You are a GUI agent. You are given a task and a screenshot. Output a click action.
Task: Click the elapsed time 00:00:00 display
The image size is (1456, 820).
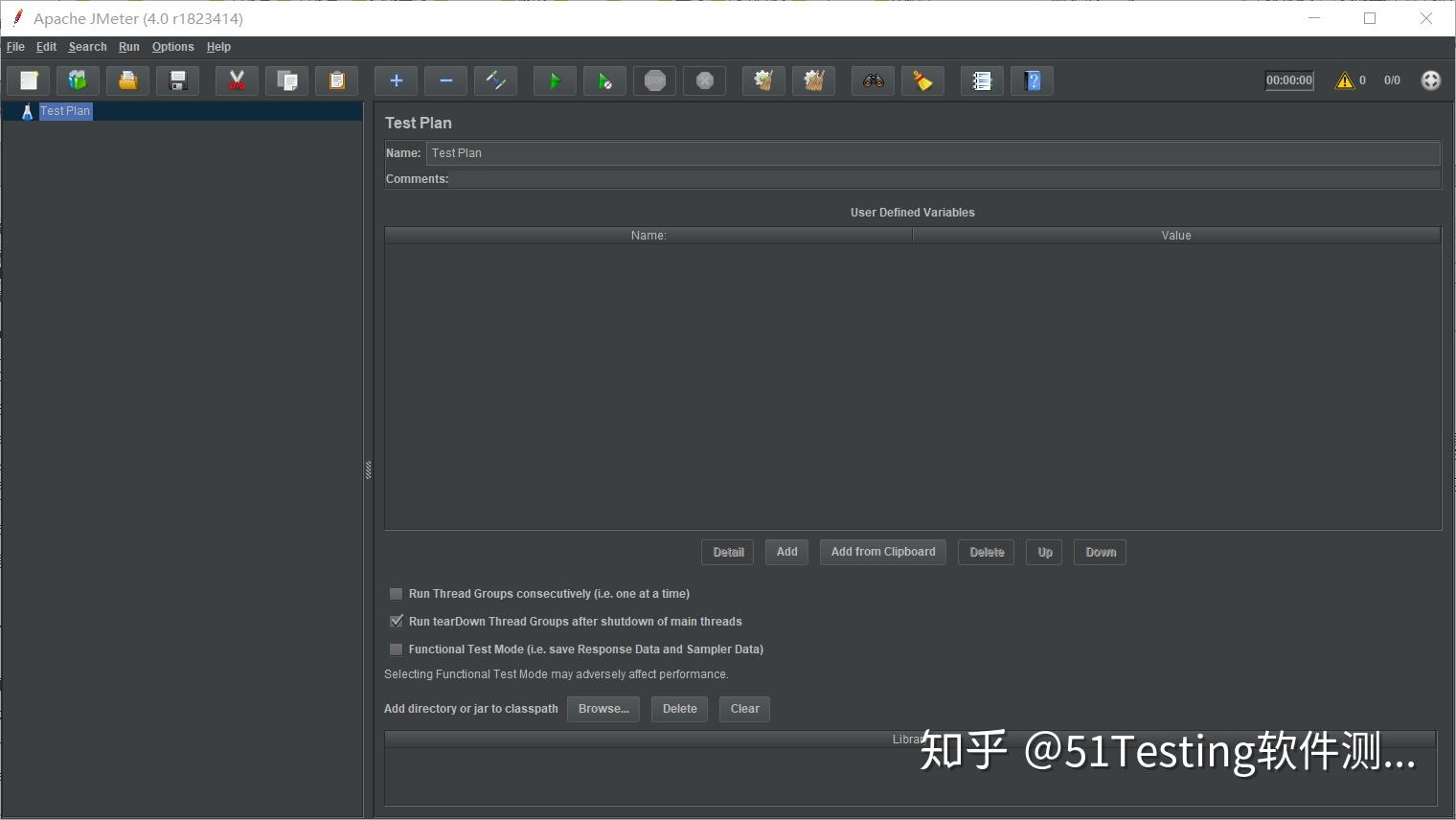1289,80
